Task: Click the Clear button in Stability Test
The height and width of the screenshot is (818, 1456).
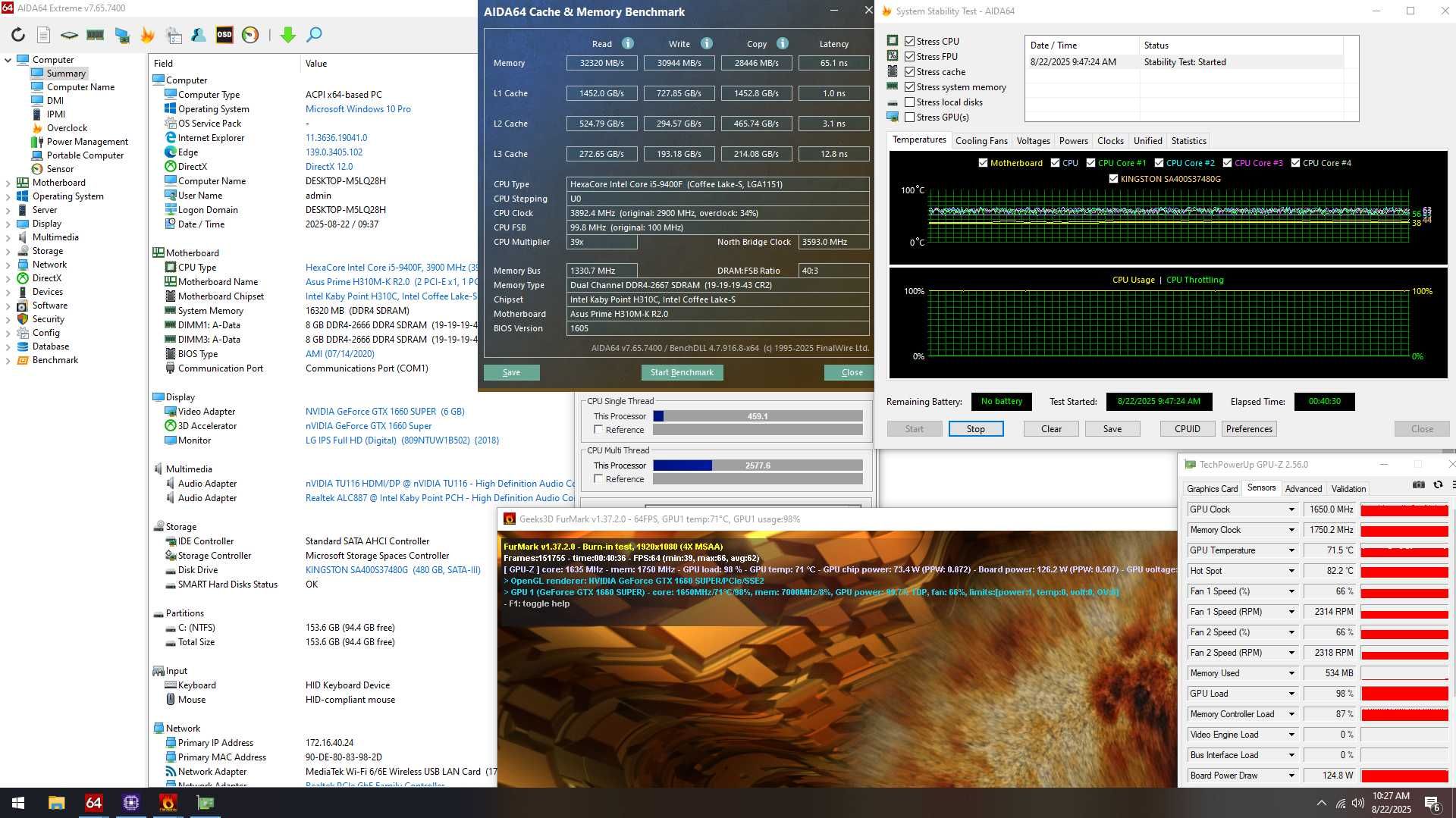Action: pyautogui.click(x=1051, y=429)
